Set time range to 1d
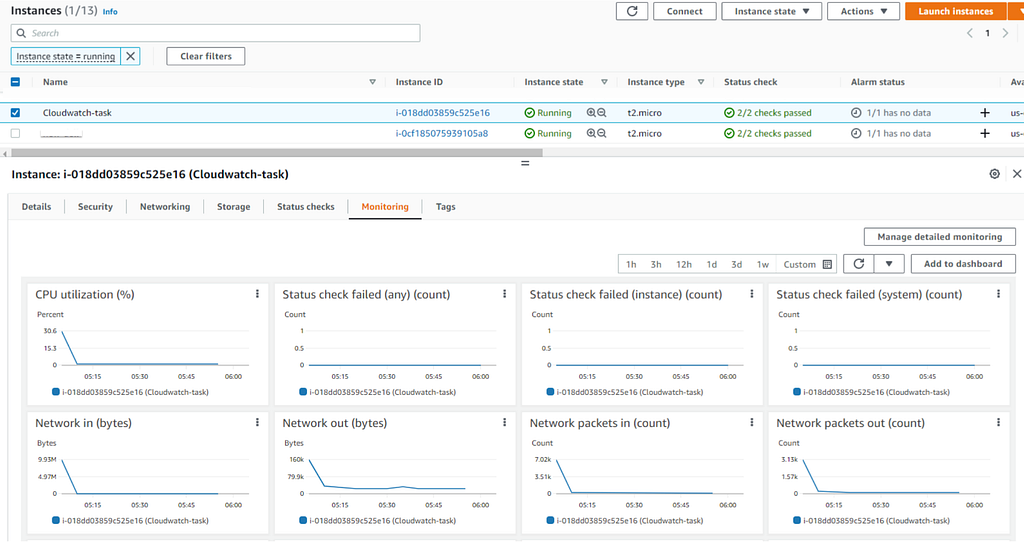 pyautogui.click(x=712, y=264)
